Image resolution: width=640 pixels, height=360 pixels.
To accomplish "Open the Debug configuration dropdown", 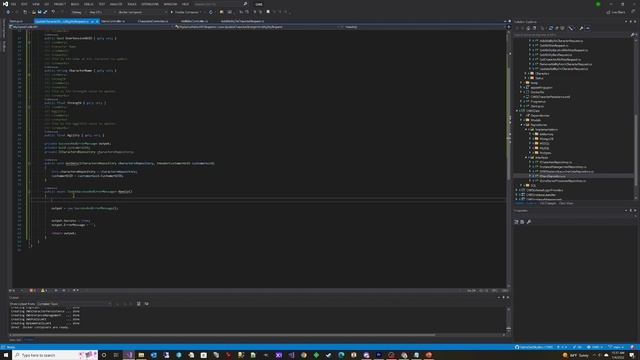I will (x=78, y=12).
